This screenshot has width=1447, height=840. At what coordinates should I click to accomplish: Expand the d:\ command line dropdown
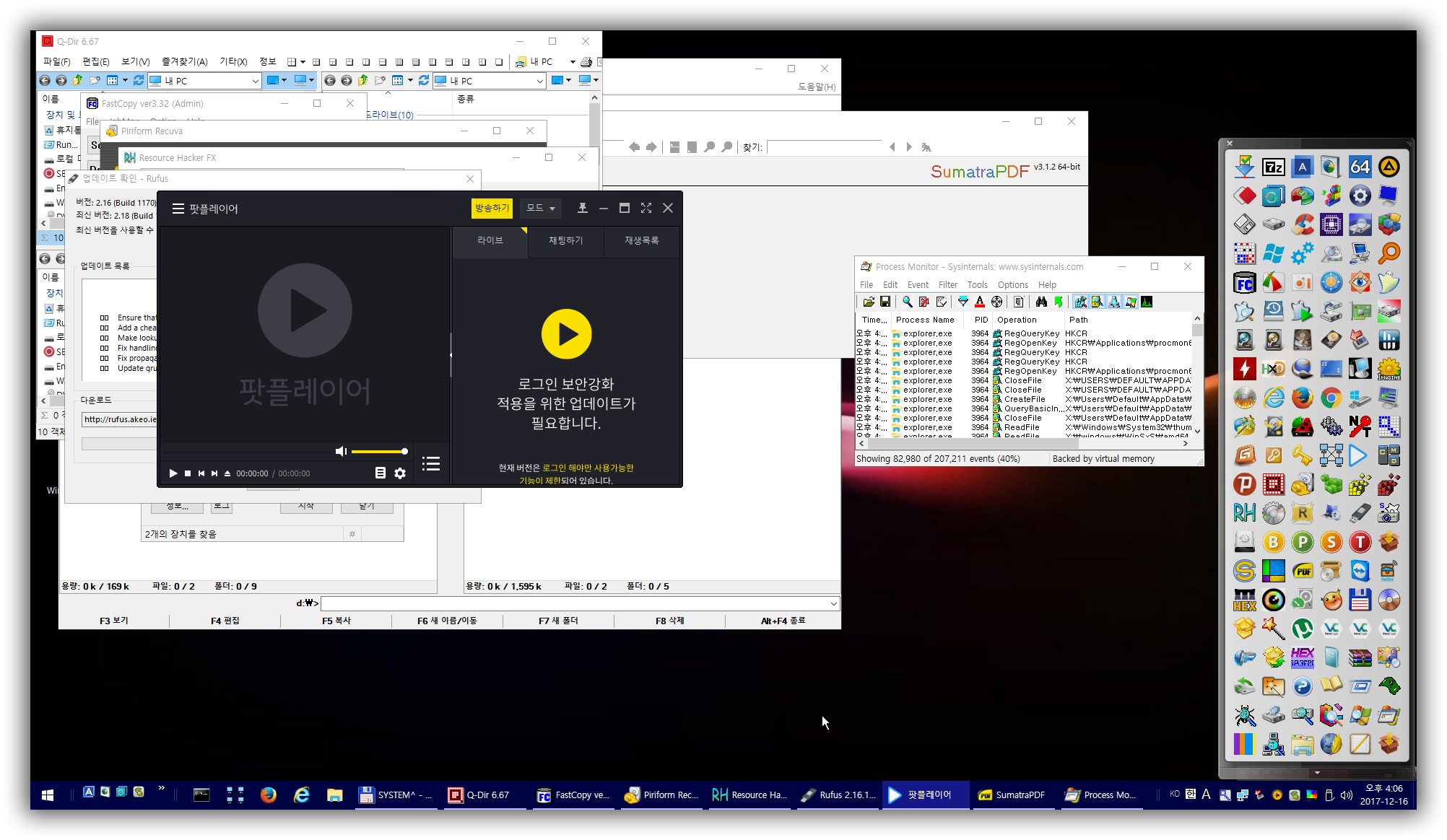833,603
